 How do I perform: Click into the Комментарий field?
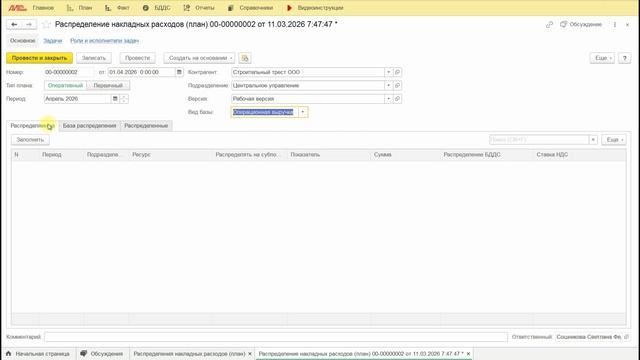tap(276, 337)
